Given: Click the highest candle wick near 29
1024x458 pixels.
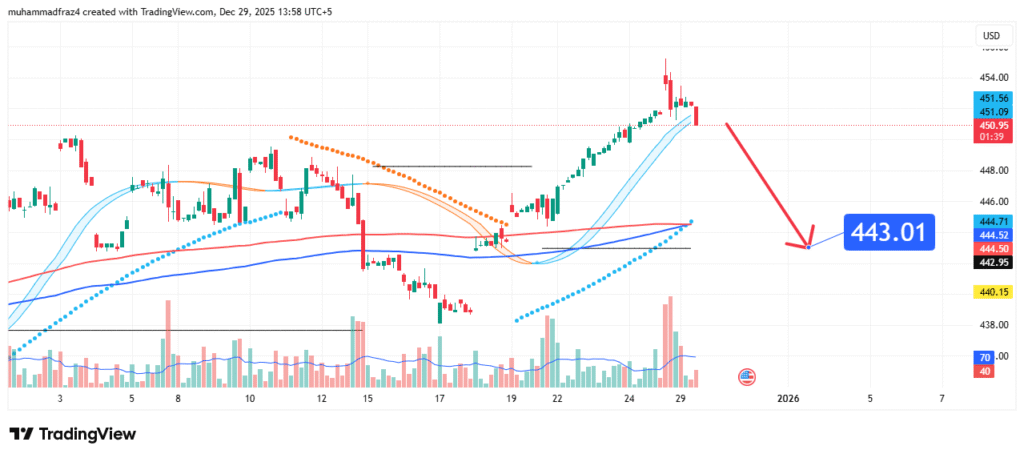Looking at the screenshot, I should 666,64.
